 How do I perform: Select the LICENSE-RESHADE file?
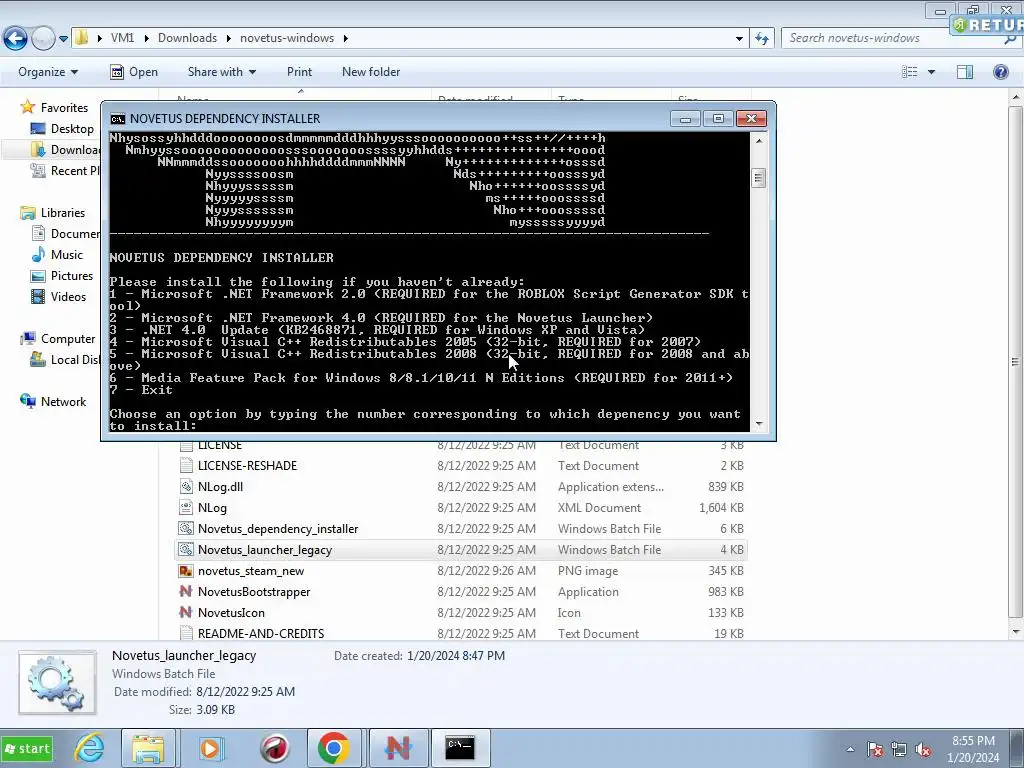247,466
